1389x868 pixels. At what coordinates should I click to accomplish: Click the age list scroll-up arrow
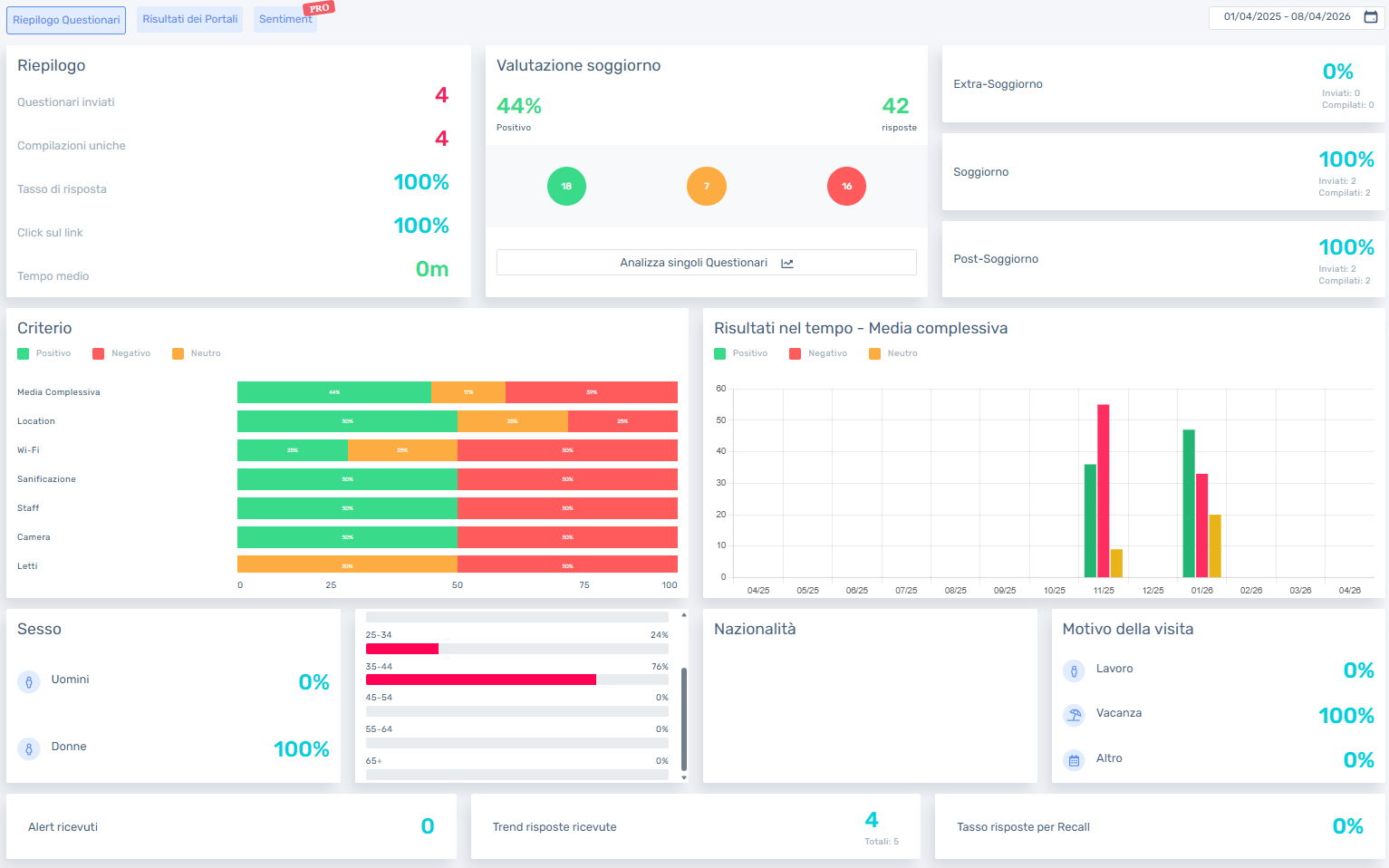coord(683,615)
